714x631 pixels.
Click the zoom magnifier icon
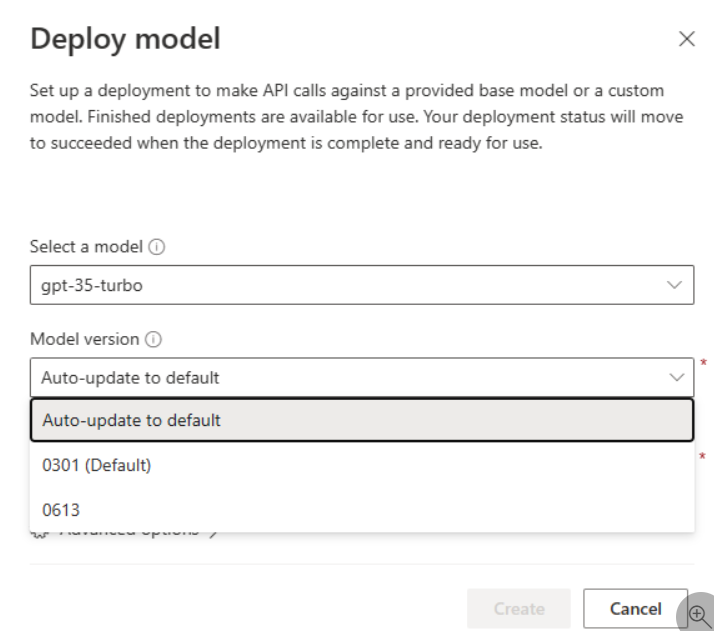pyautogui.click(x=698, y=614)
